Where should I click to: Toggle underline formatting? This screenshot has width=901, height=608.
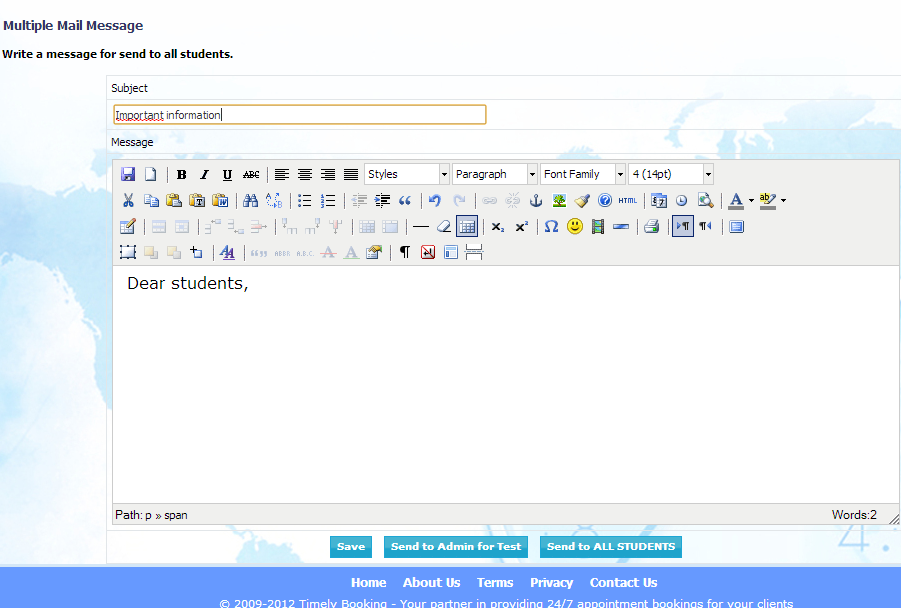[227, 174]
